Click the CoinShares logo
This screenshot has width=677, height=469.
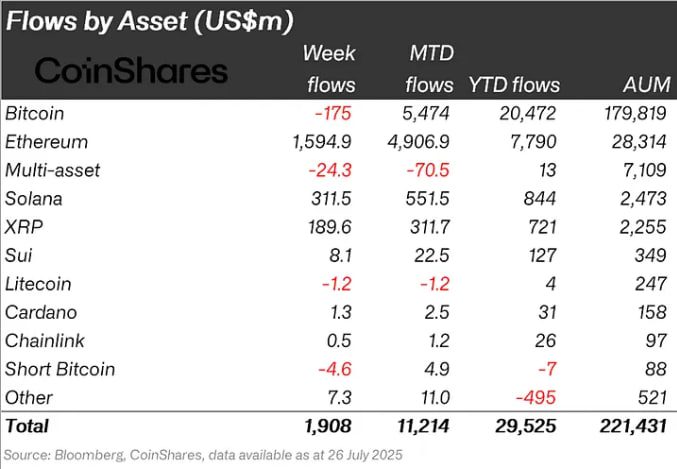pos(131,70)
